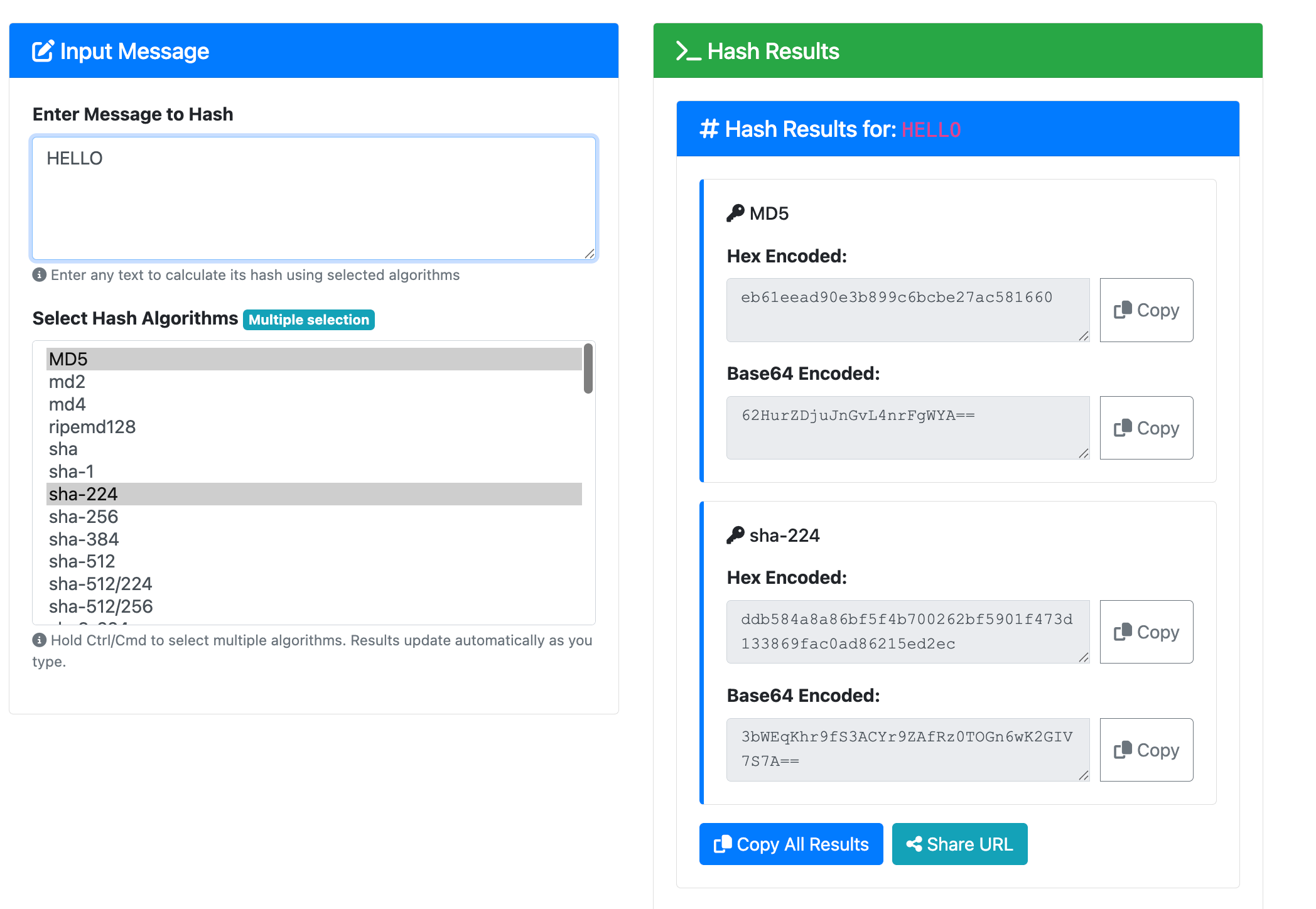Copy the sha-224 hex encoded hash
The image size is (1316, 909).
pyautogui.click(x=1146, y=632)
